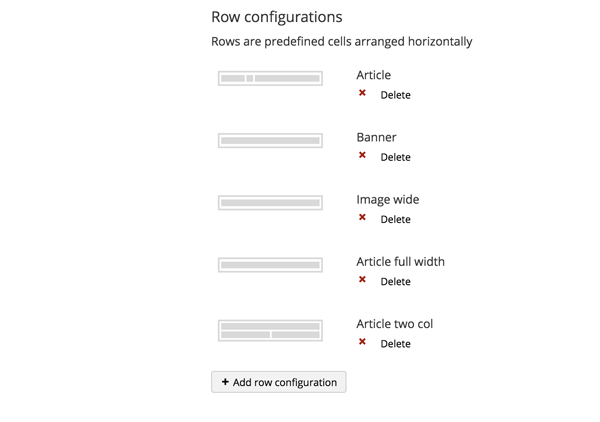Click Delete text under Article two col
600x422 pixels.
tap(395, 344)
